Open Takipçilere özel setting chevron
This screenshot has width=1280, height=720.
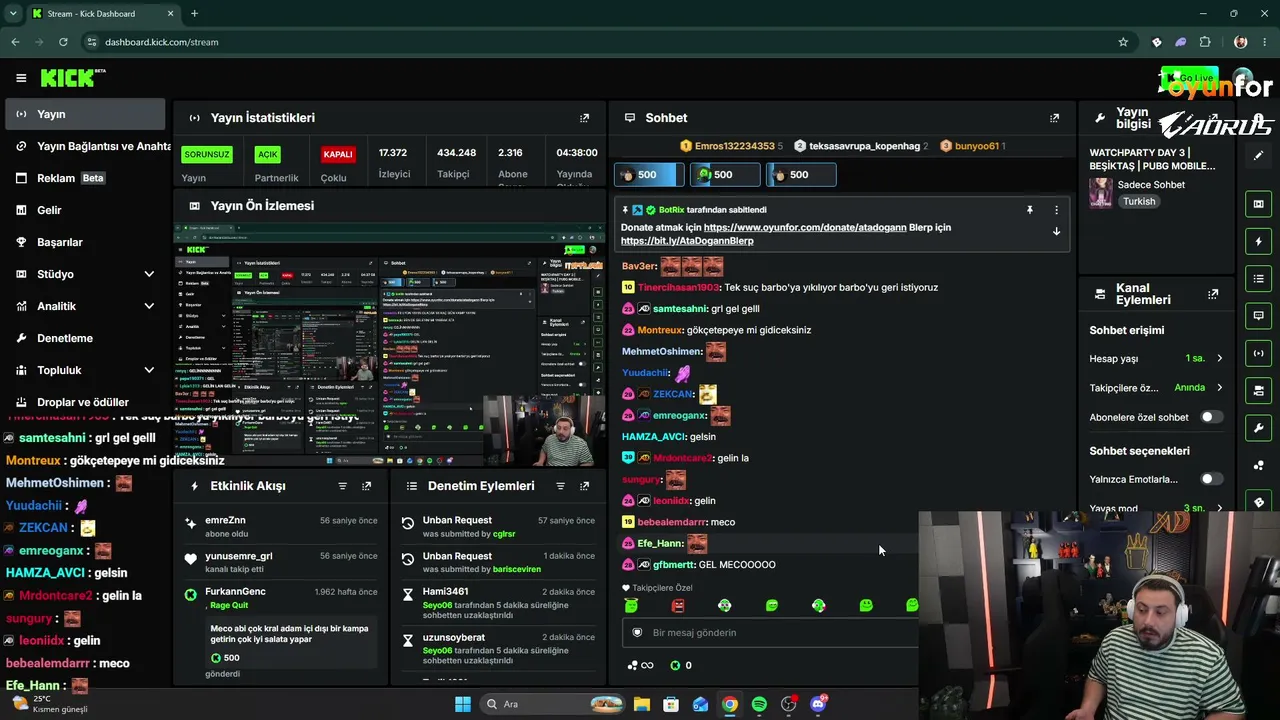click(1219, 387)
